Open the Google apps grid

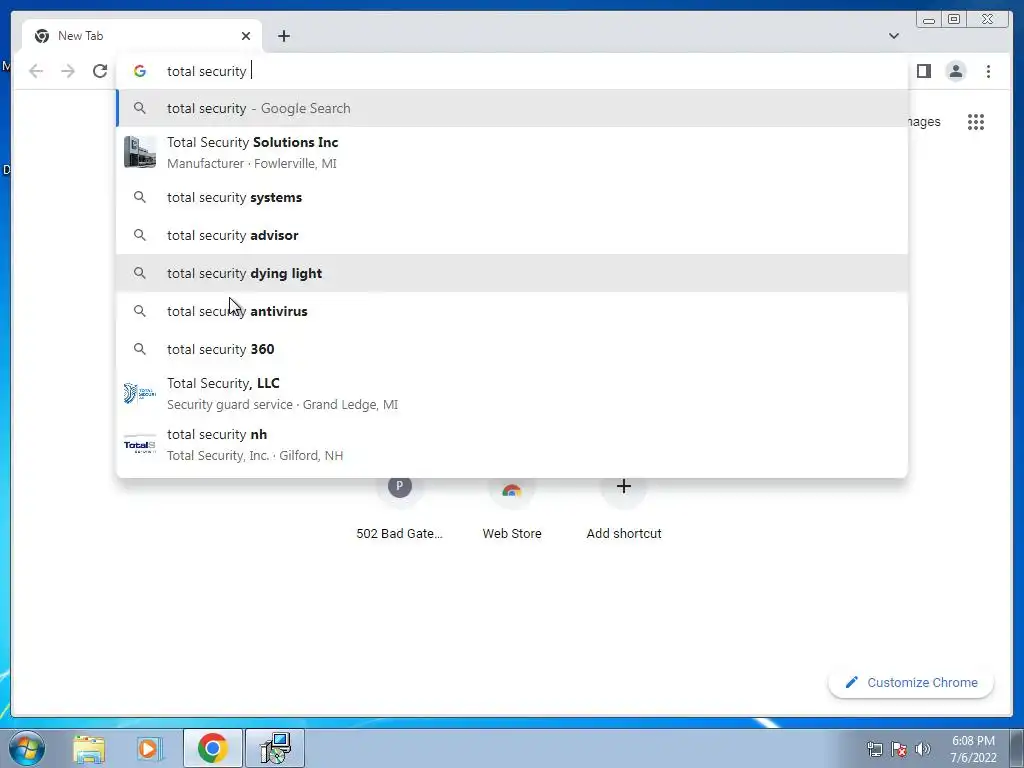(x=976, y=122)
